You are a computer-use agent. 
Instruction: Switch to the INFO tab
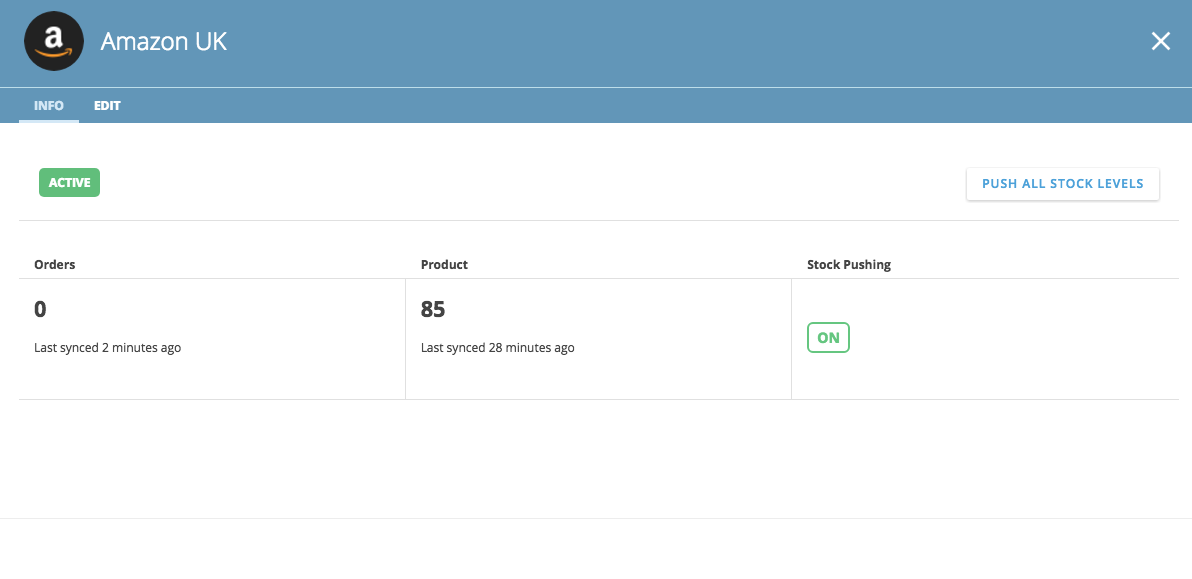(49, 106)
